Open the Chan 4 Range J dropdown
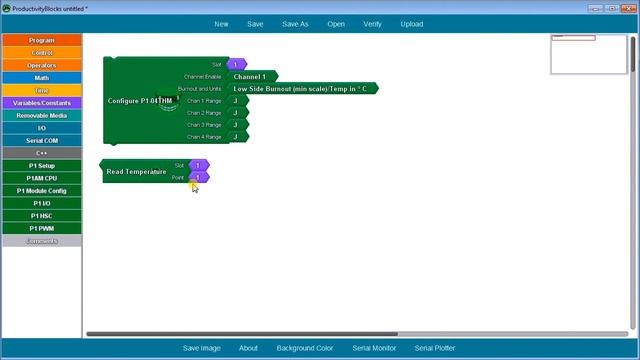Image resolution: width=640 pixels, height=360 pixels. coord(238,137)
